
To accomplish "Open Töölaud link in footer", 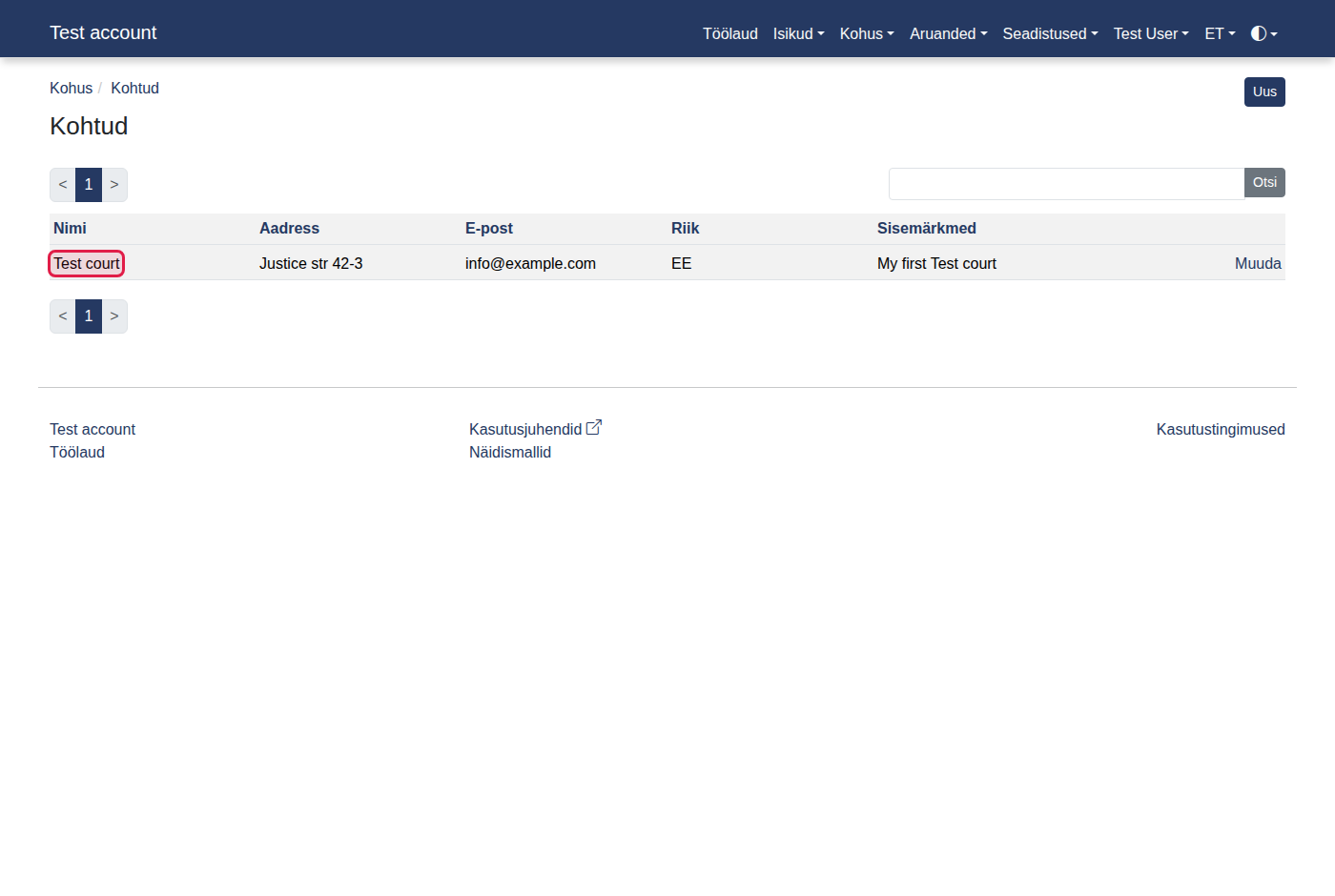I will pyautogui.click(x=77, y=452).
